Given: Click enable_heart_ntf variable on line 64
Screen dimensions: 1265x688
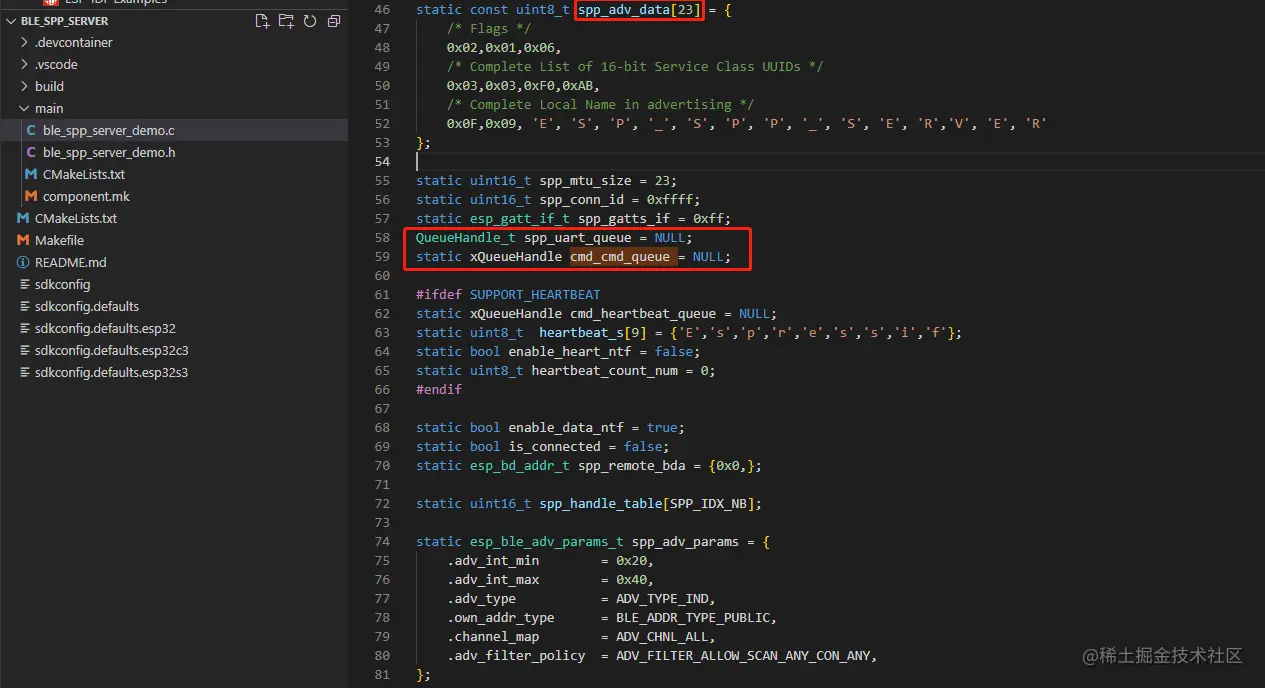Looking at the screenshot, I should 570,351.
